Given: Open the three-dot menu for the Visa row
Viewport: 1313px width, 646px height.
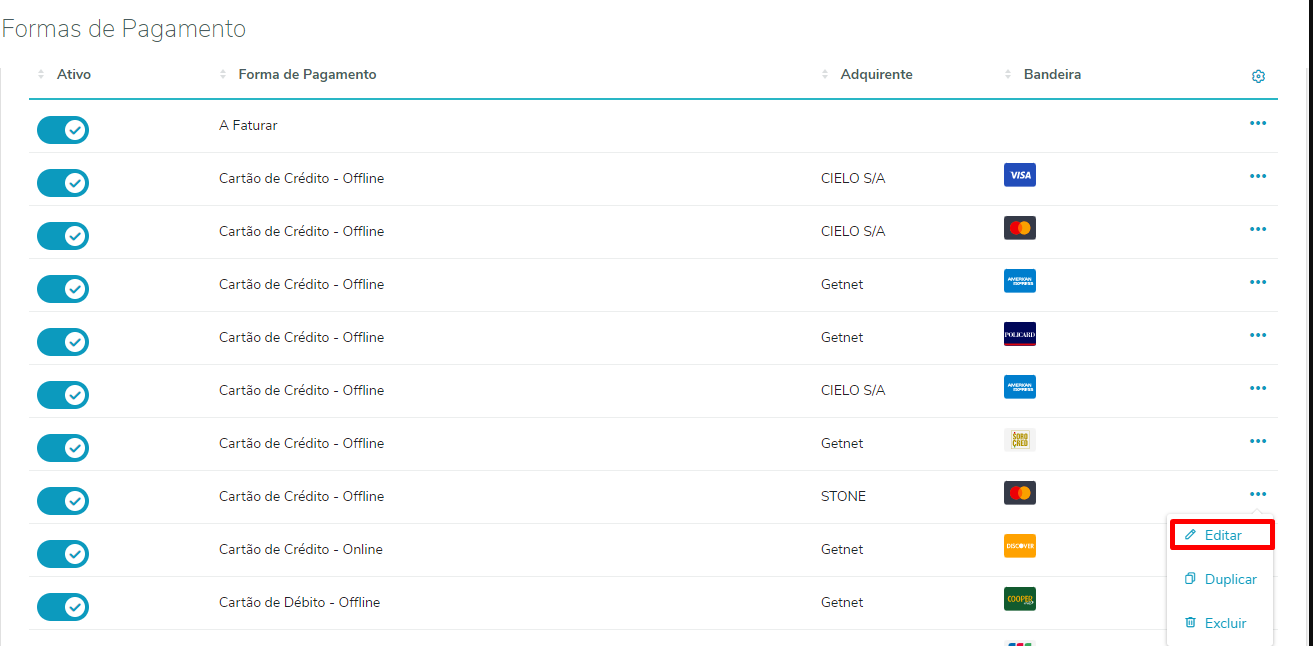Looking at the screenshot, I should click(1258, 176).
